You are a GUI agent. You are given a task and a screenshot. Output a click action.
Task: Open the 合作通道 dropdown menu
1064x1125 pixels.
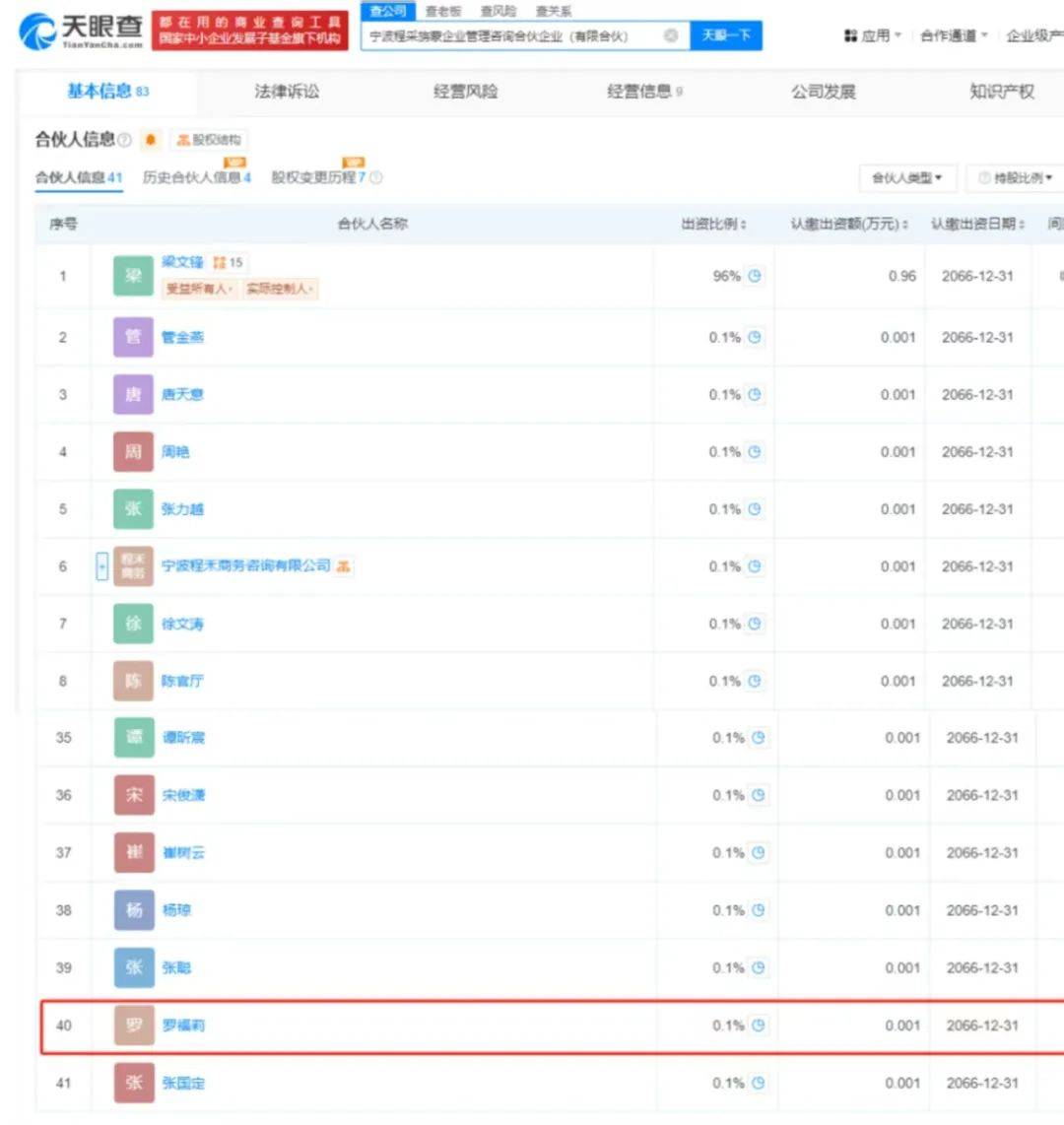pos(954,35)
